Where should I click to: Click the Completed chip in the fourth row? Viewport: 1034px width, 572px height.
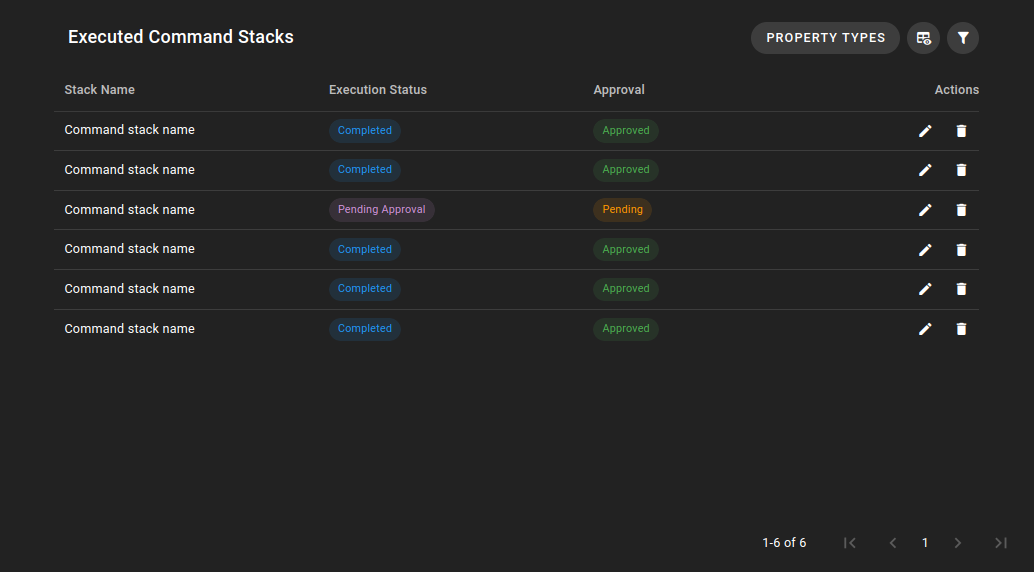click(x=365, y=249)
